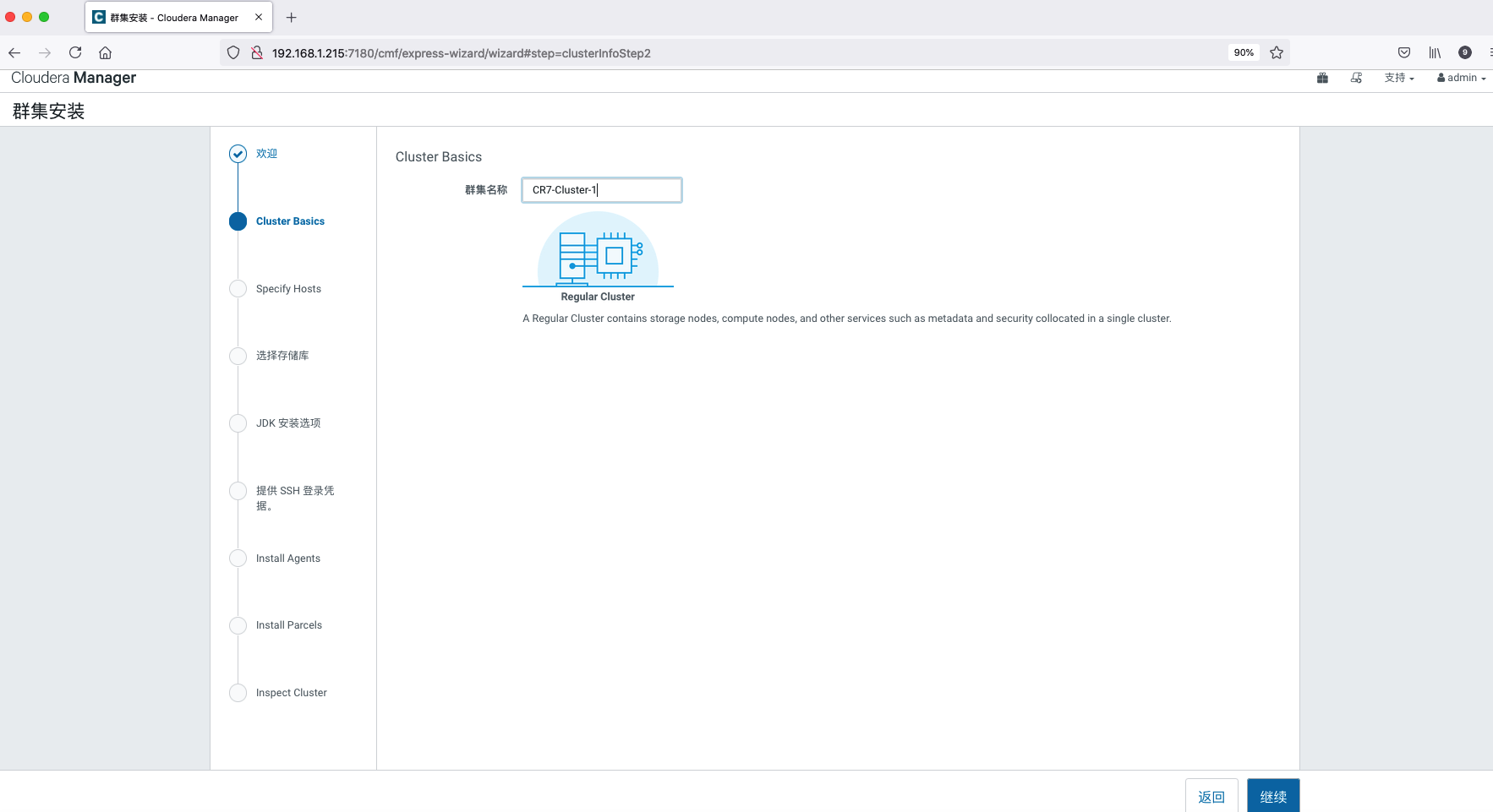Viewport: 1493px width, 812px height.
Task: Open the library bookmarks icon
Action: point(1435,52)
